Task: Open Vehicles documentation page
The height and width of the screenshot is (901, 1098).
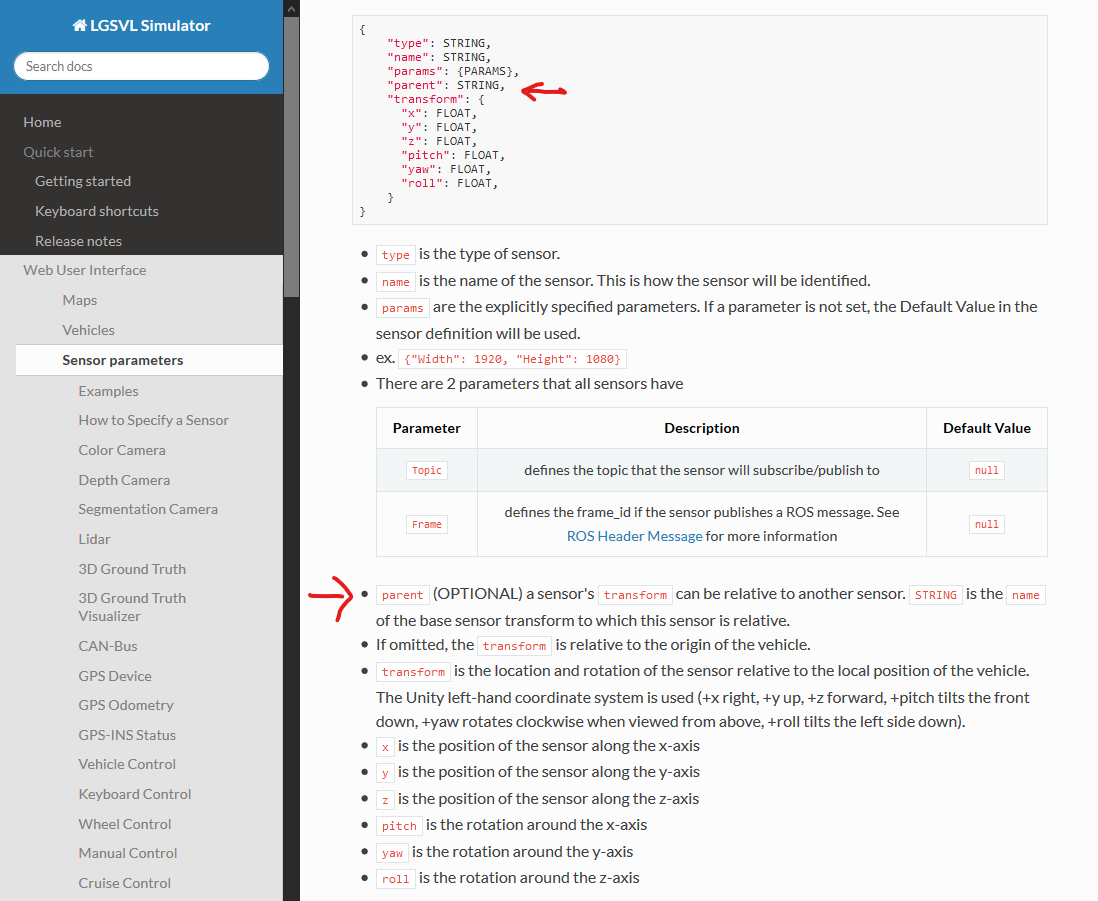Action: click(x=88, y=330)
